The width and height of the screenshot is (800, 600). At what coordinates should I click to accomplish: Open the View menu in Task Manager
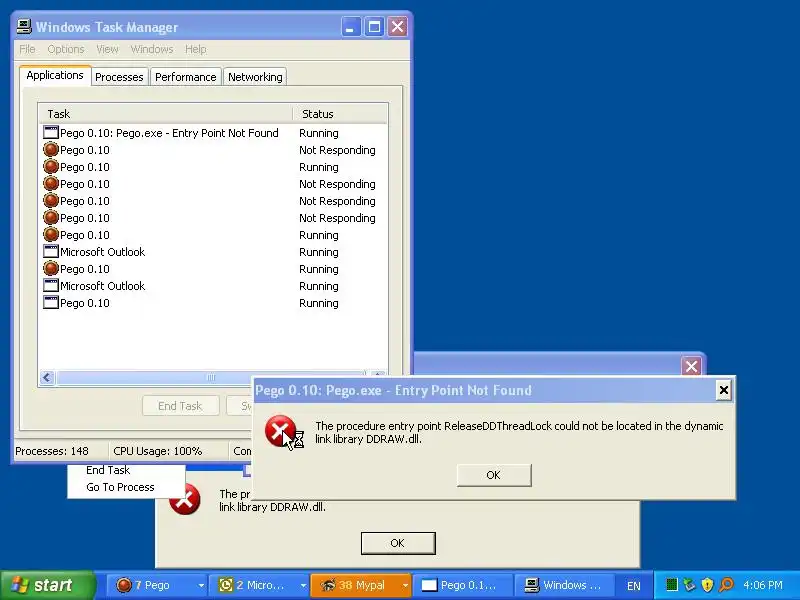[x=107, y=49]
